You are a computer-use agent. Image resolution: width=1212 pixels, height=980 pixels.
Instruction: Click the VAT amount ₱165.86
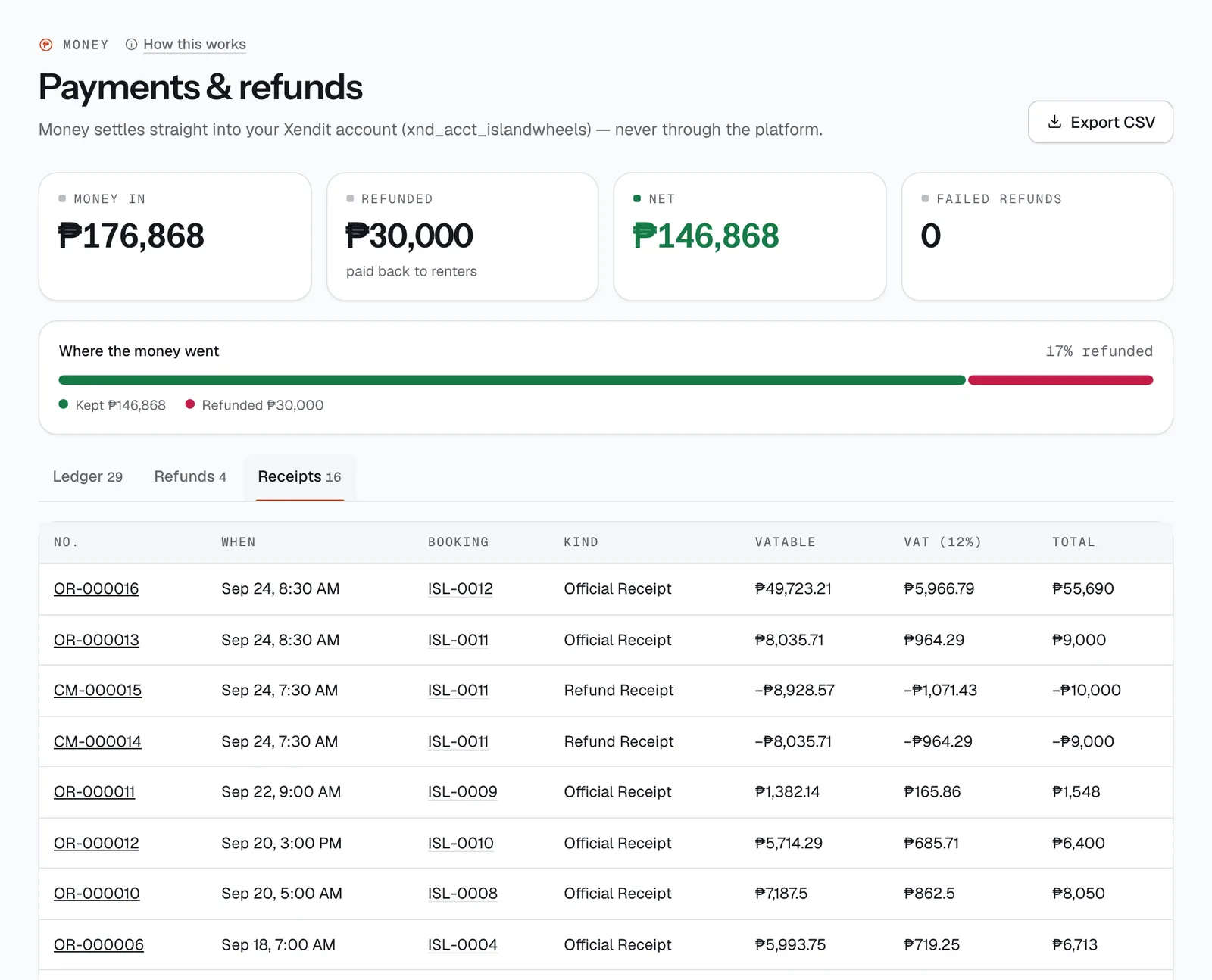932,792
